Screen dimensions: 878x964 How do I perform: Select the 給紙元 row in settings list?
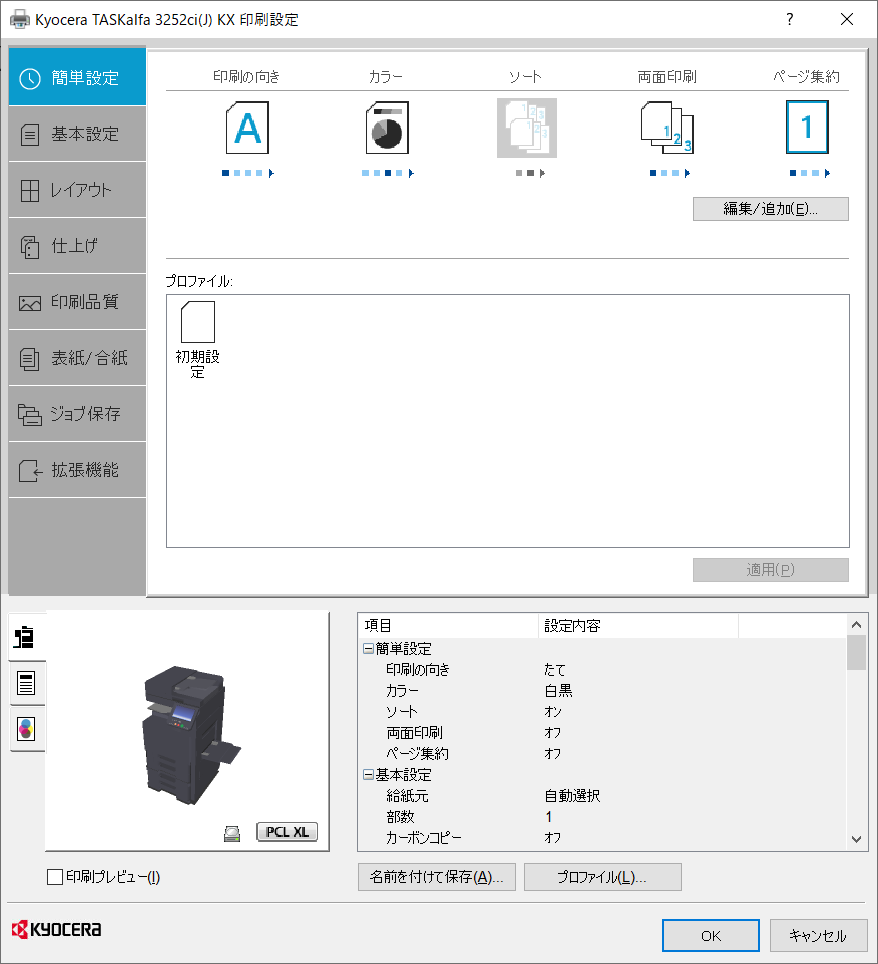[x=603, y=796]
